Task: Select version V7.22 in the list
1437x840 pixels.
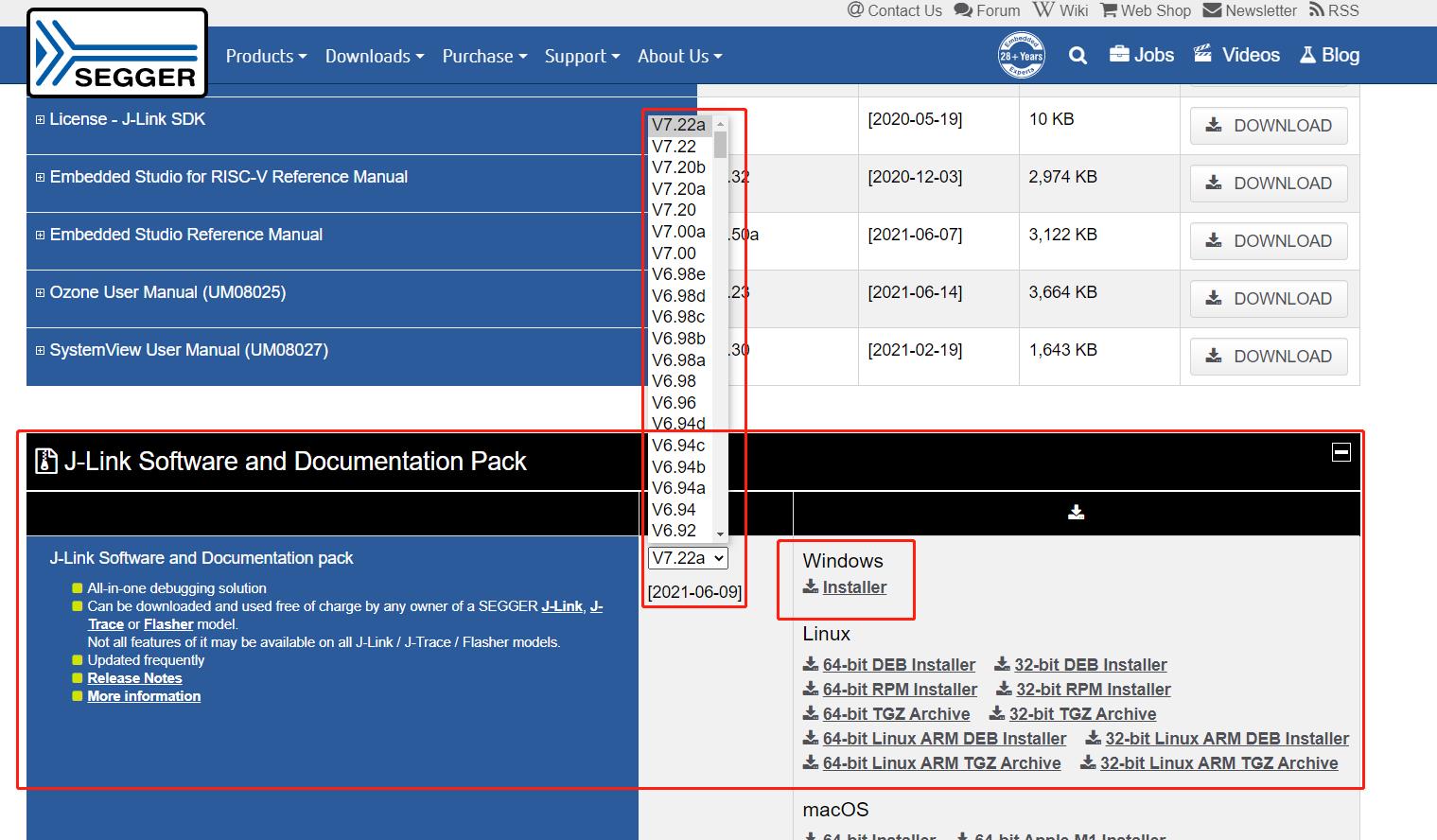Action: coord(678,147)
